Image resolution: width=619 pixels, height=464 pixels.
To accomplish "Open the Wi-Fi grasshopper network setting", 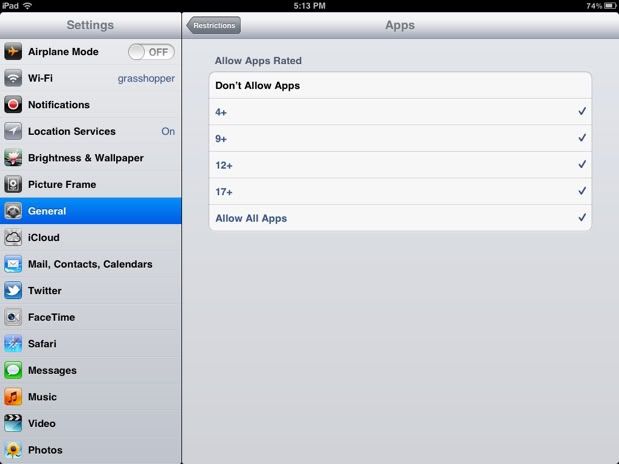I will (91, 78).
